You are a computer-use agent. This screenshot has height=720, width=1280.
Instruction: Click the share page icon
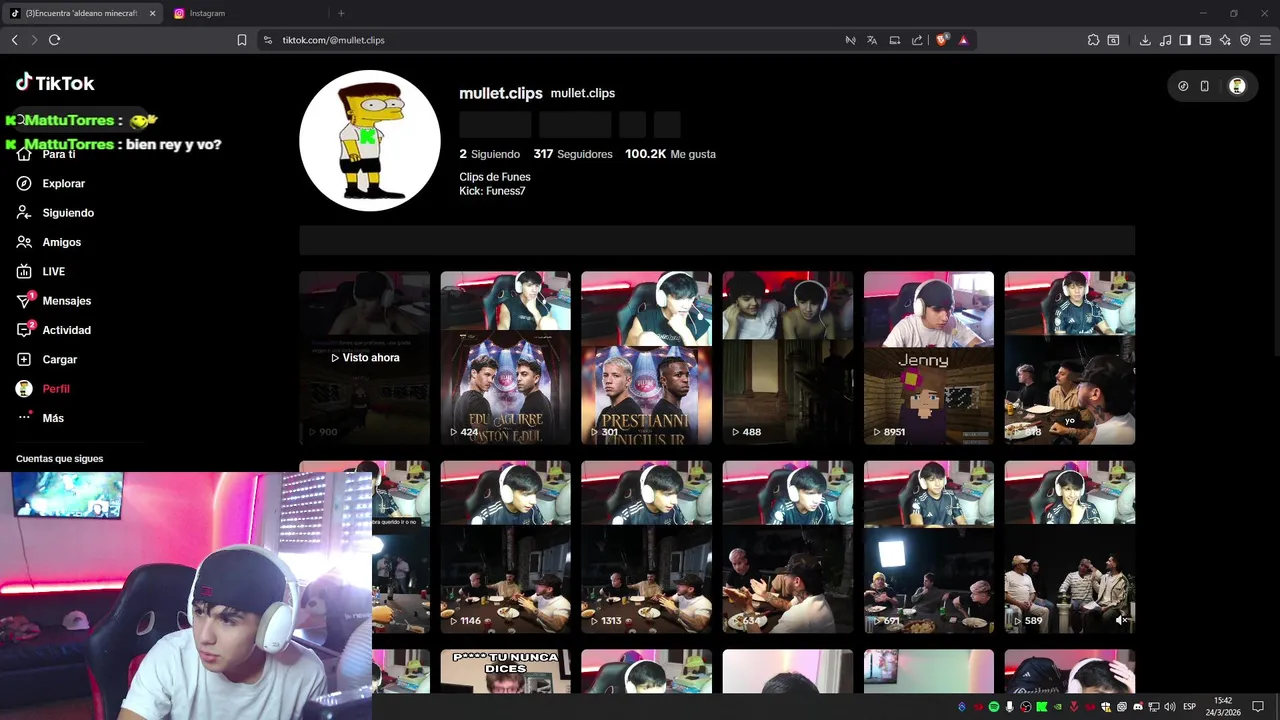(x=917, y=40)
